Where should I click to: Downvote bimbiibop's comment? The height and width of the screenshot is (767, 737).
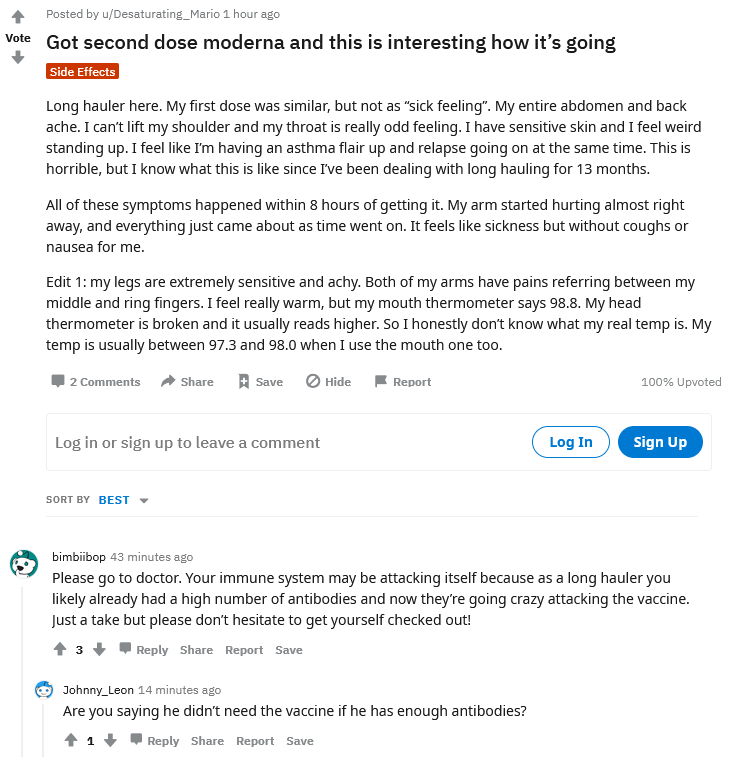click(x=99, y=649)
